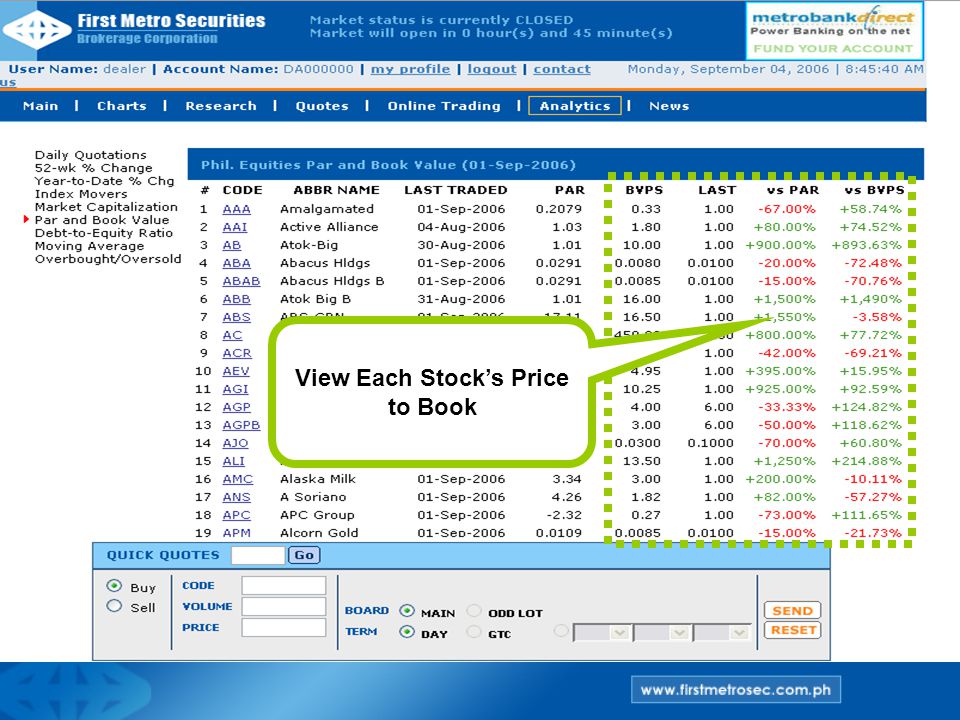Open the ABB stock code link
This screenshot has width=960, height=720.
236,299
